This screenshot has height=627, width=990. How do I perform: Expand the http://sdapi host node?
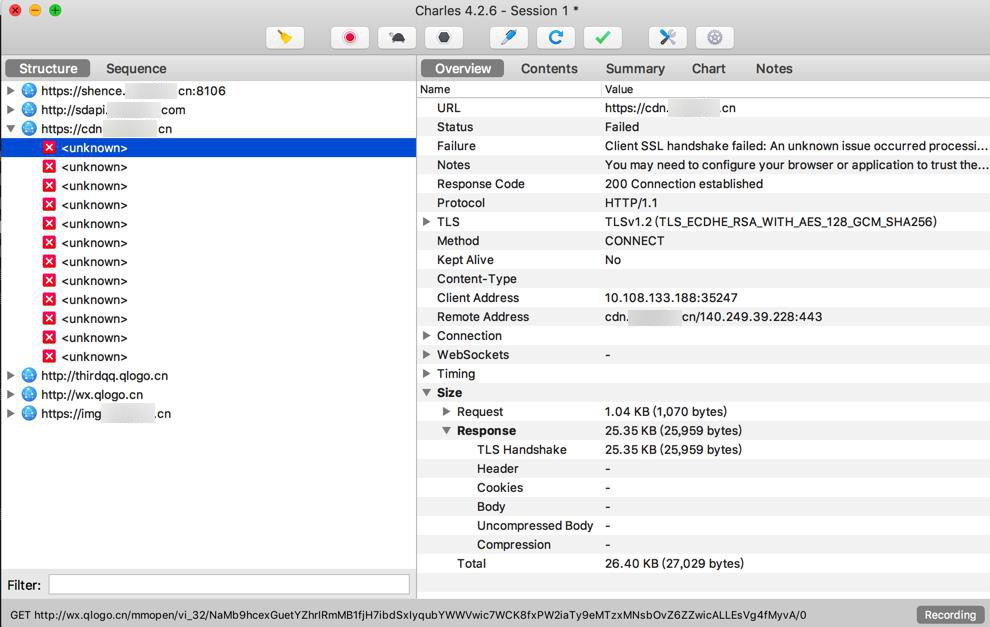point(11,109)
